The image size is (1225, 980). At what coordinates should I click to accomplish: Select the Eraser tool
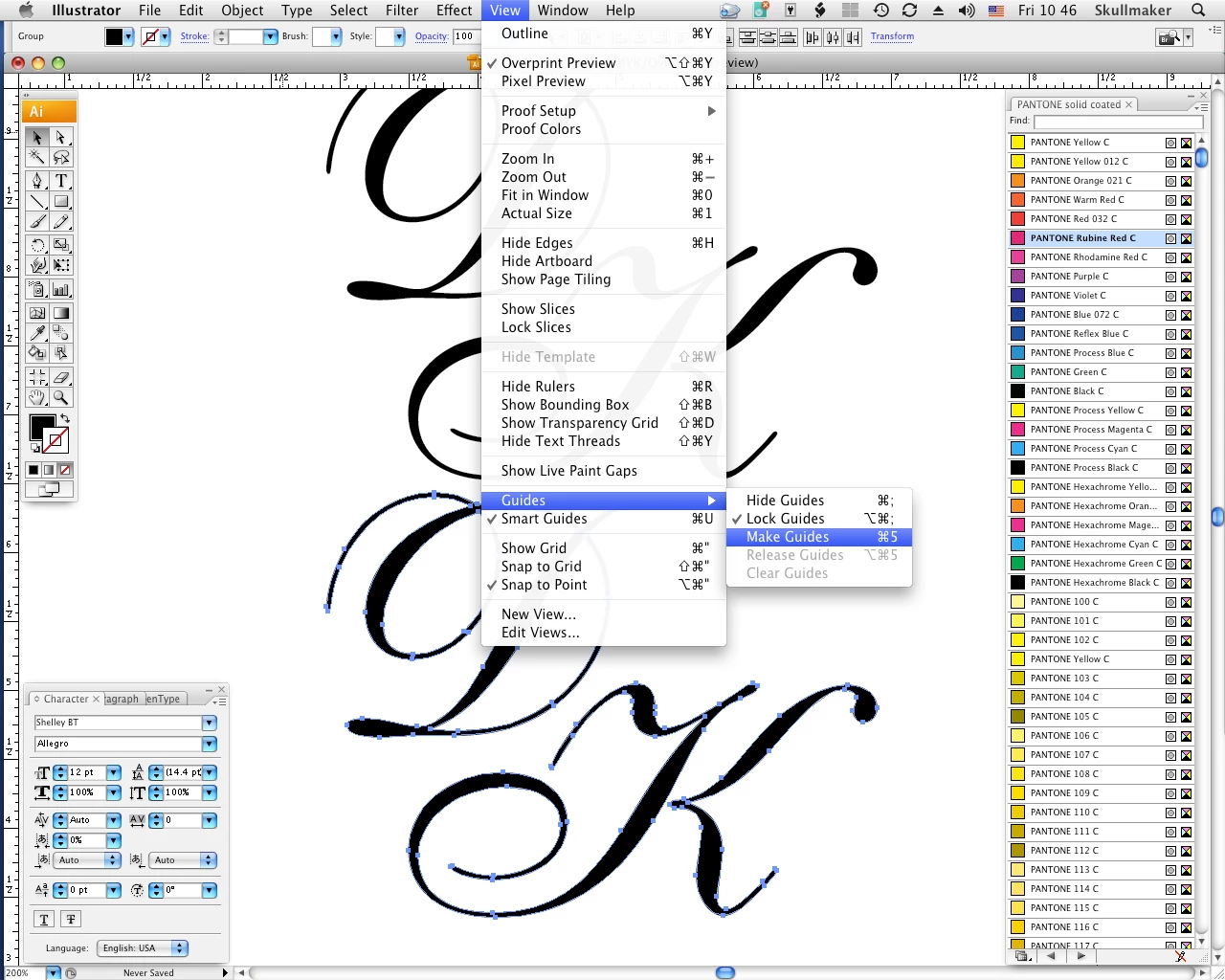coord(61,377)
